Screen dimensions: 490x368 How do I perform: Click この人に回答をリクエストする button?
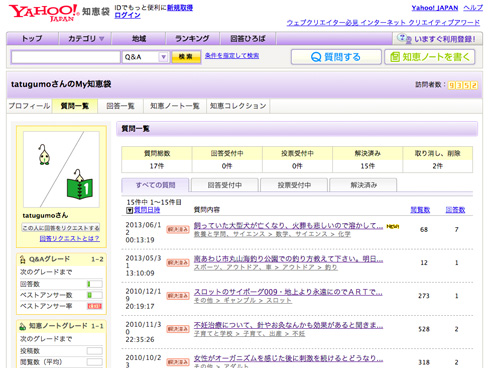(x=61, y=228)
